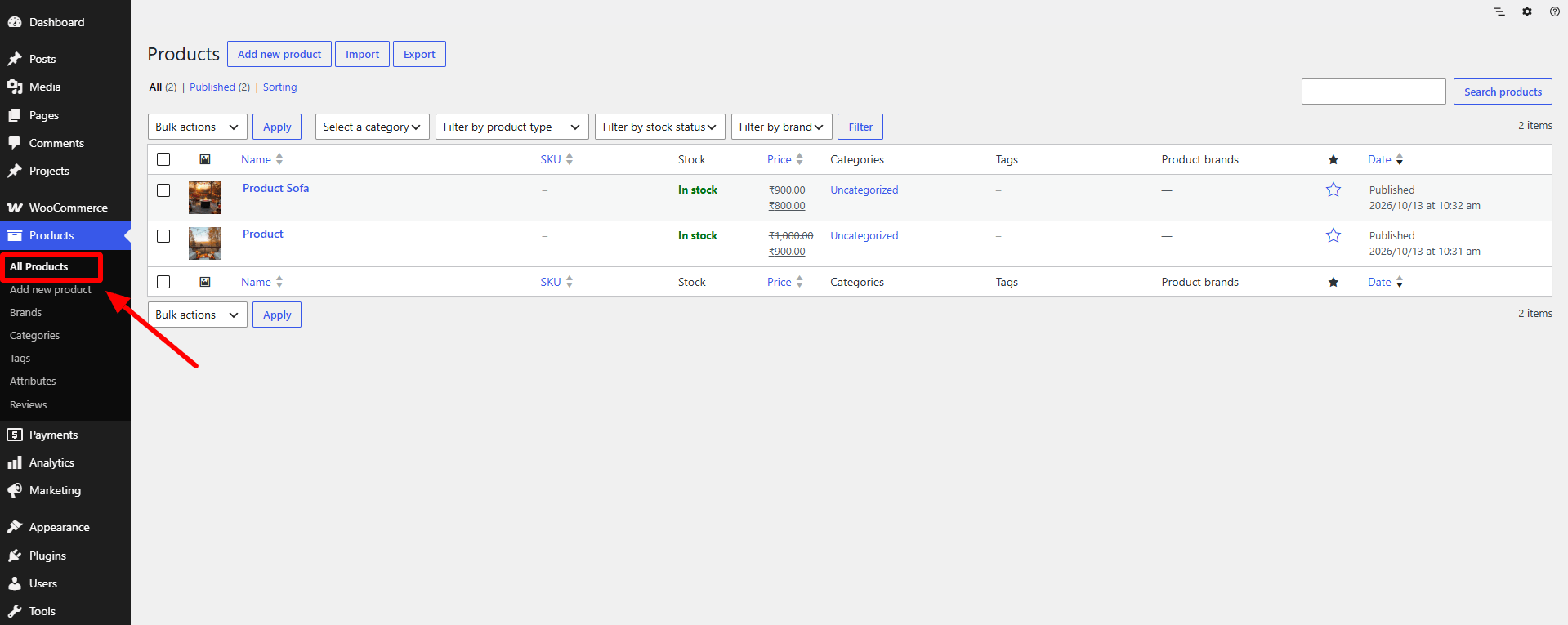Click the Import button
The image size is (1568, 625).
tap(362, 54)
